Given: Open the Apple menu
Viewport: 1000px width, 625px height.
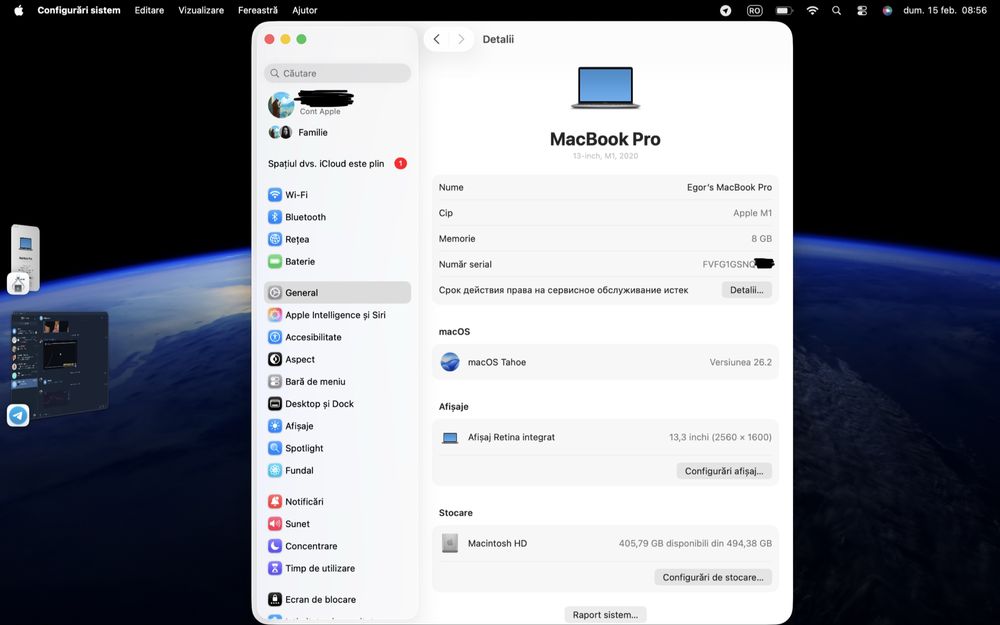Looking at the screenshot, I should pyautogui.click(x=18, y=10).
